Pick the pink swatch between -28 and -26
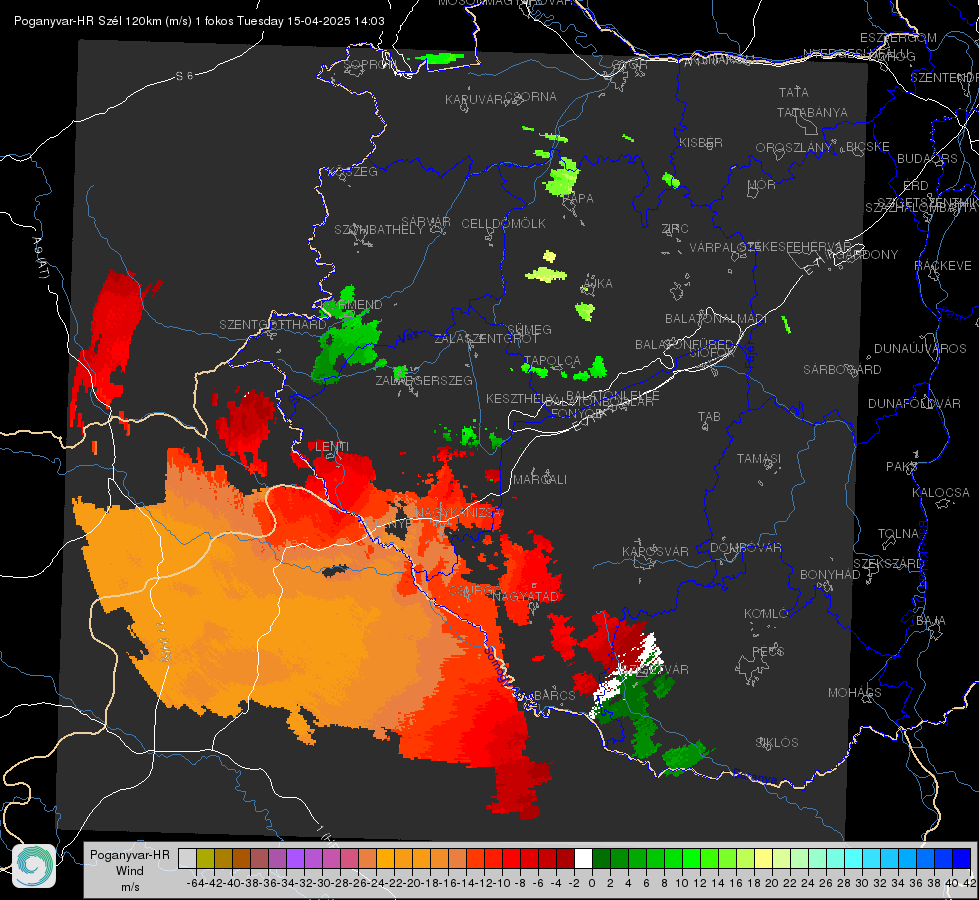 point(349,859)
